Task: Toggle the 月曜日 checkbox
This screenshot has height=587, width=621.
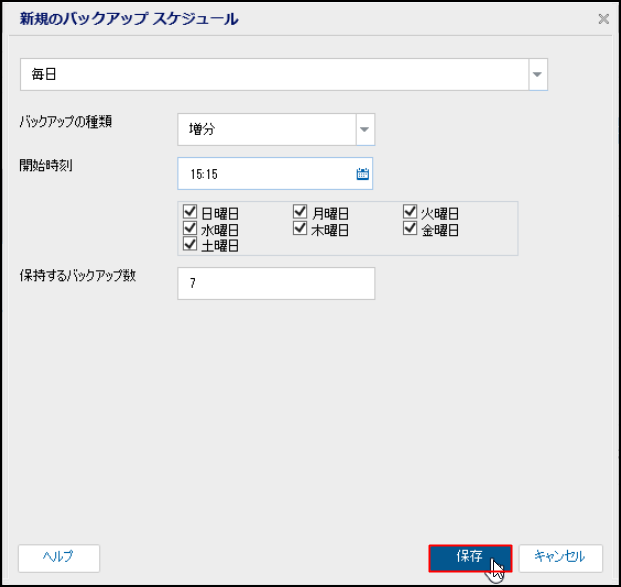Action: click(301, 212)
